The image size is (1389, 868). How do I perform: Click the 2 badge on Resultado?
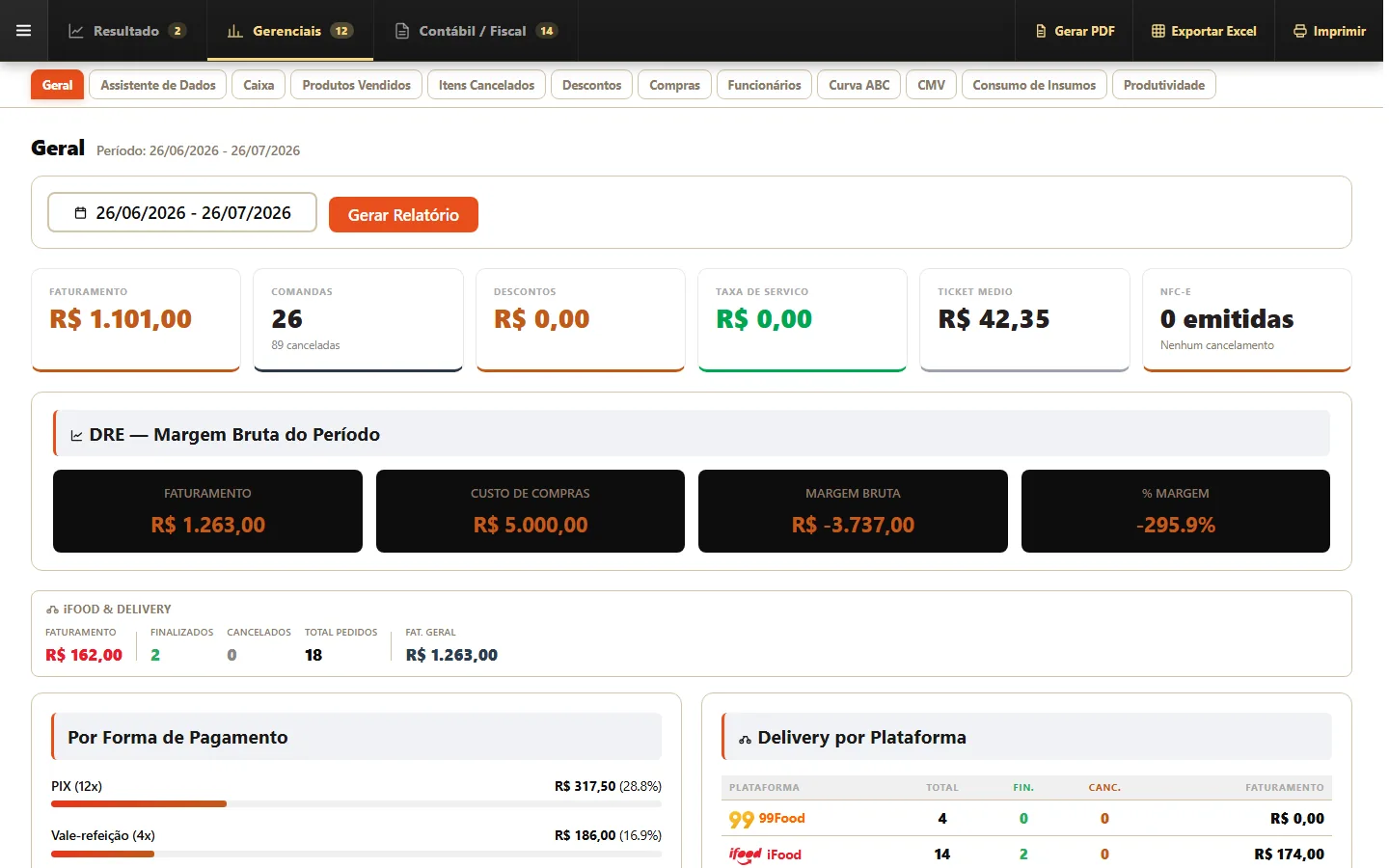click(x=177, y=31)
